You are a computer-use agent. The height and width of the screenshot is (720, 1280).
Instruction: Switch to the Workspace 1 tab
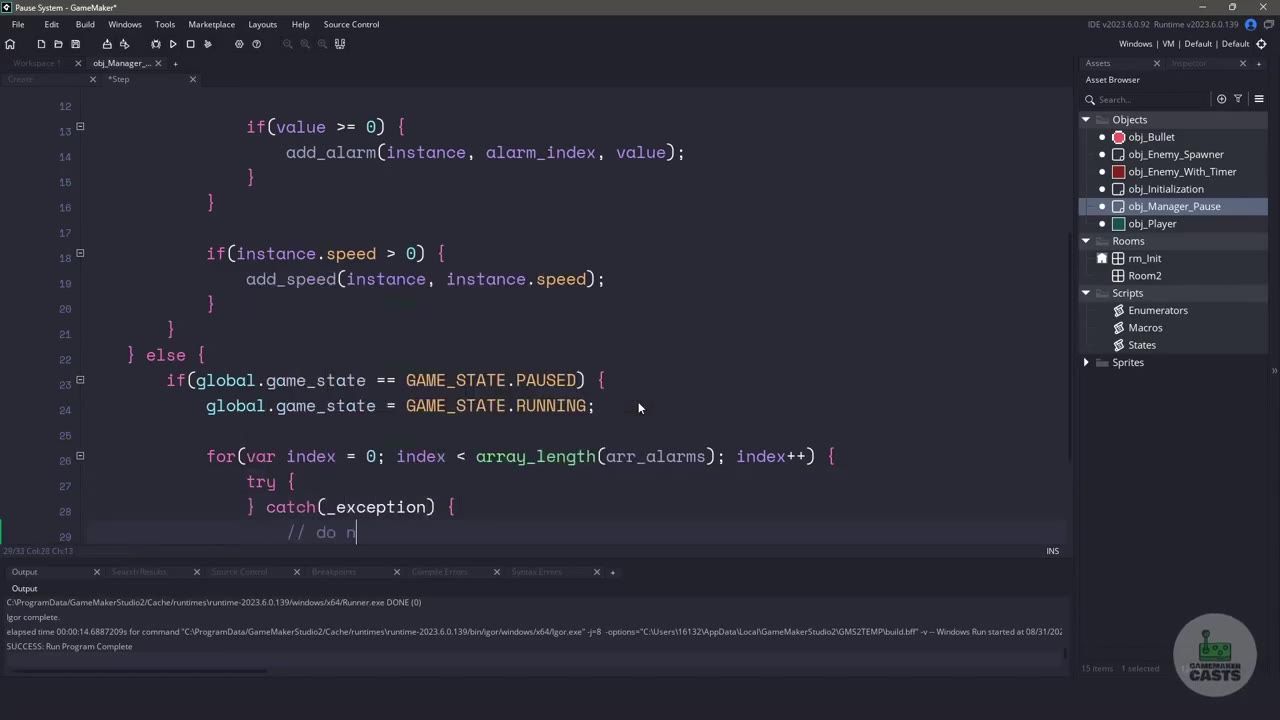coord(37,63)
